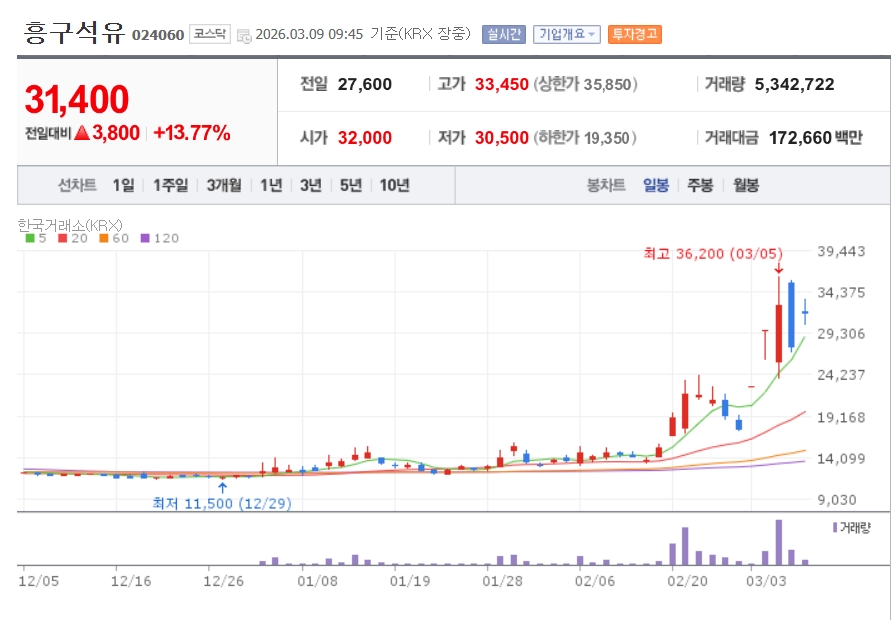Image resolution: width=891 pixels, height=620 pixels.
Task: Select the 1일 line chart period
Action: click(x=123, y=185)
